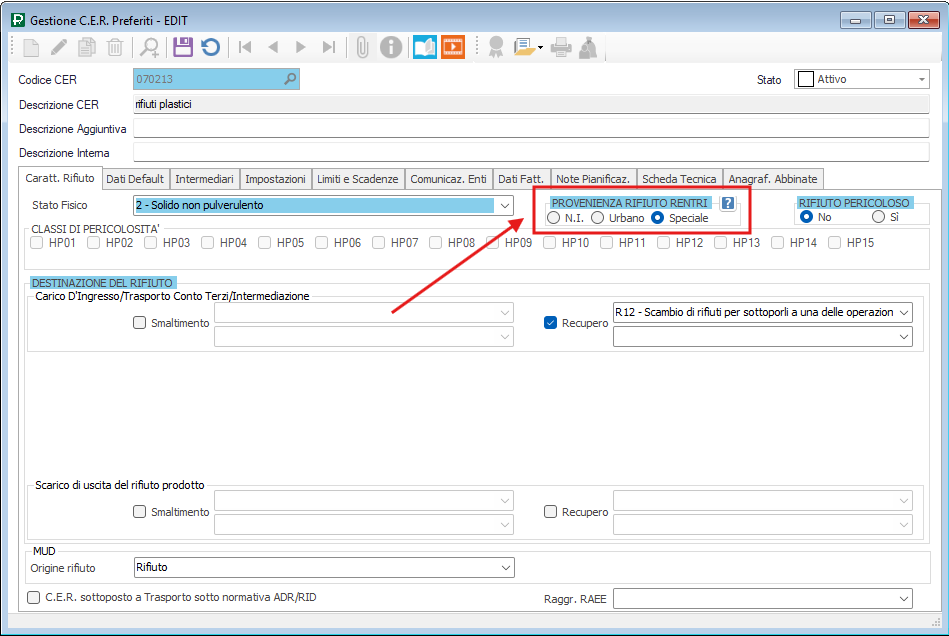Click the blue Refresh arrow icon

click(x=210, y=47)
